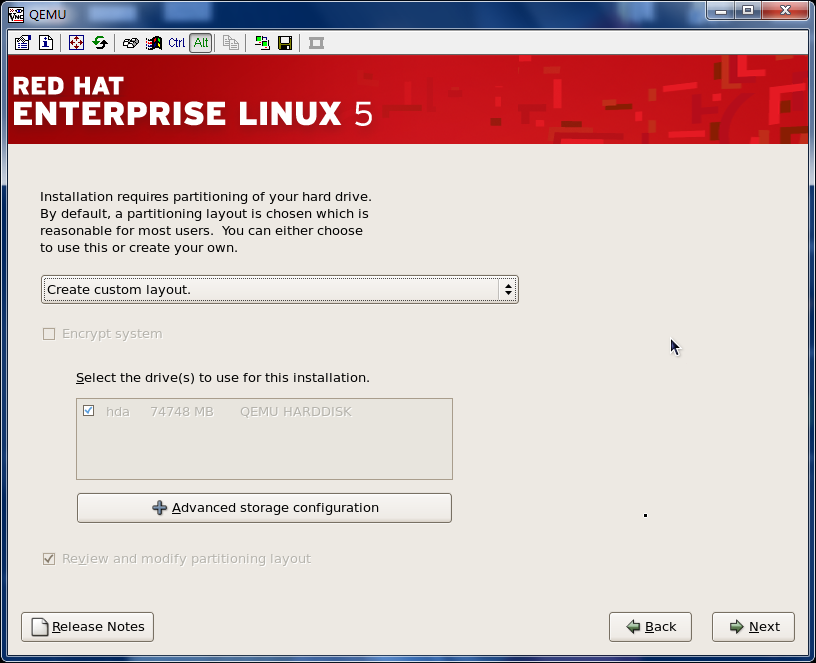Click the partitioning dropdown arrow stepper
816x663 pixels.
(508, 290)
